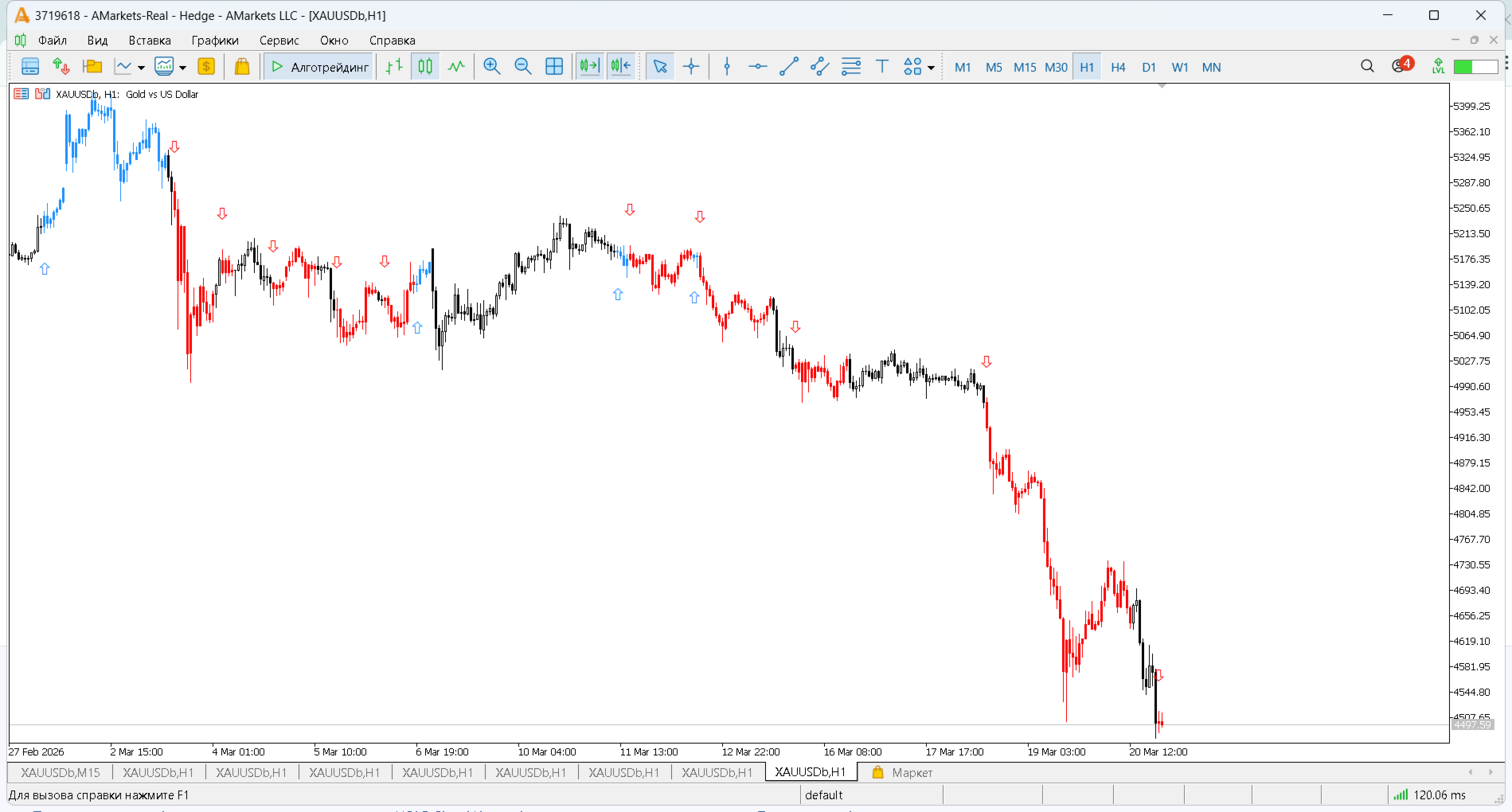Viewport: 1512px width, 812px height.
Task: Click the green LVL icon
Action: 1438,66
